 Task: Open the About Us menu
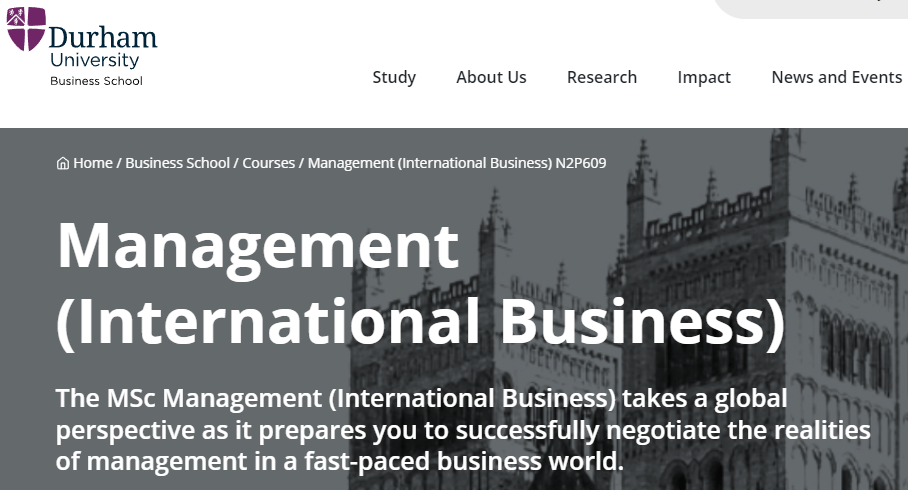pos(491,77)
